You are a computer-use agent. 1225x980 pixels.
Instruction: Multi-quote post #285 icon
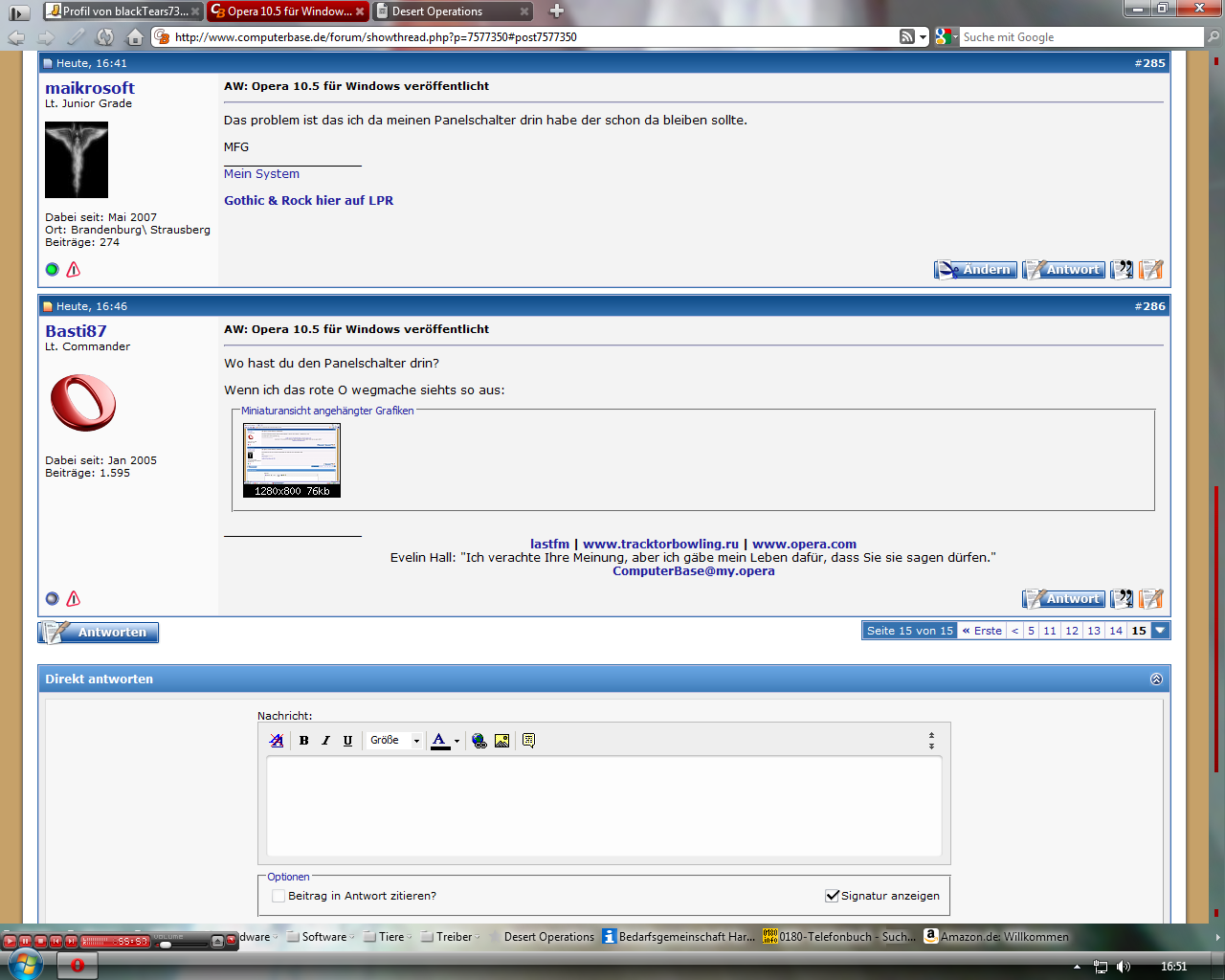pos(1122,270)
